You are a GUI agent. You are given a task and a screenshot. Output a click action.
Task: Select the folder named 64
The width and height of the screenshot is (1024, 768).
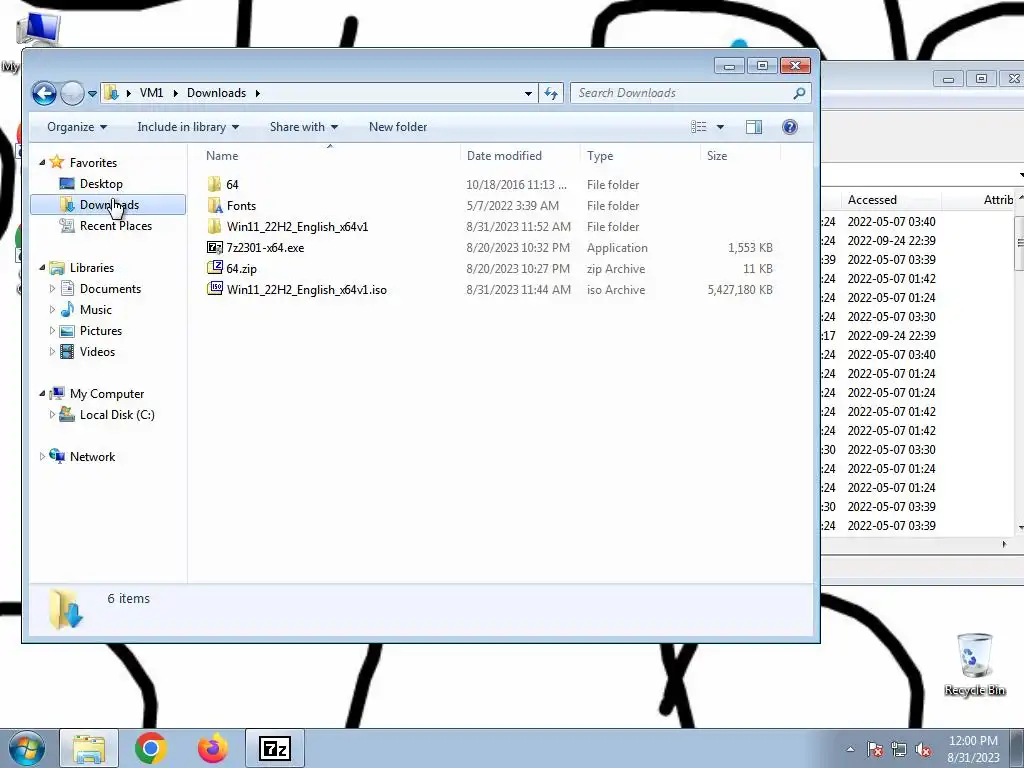tap(232, 185)
